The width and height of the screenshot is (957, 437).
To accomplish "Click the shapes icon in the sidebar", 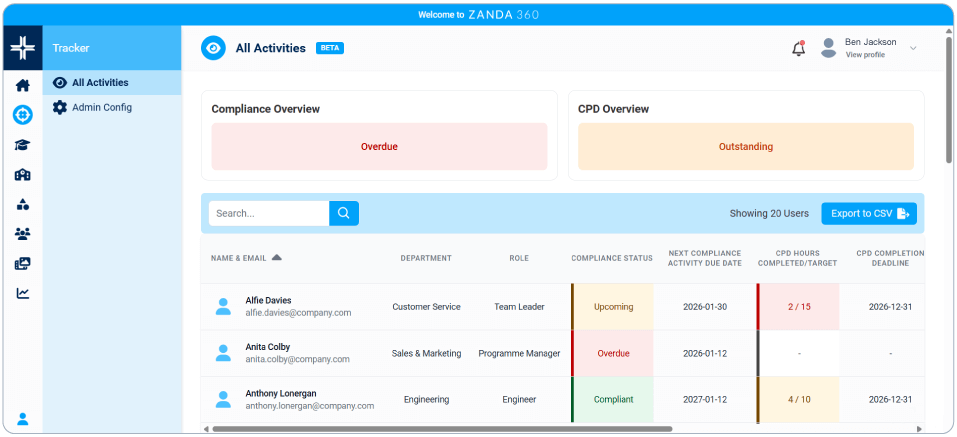I will coord(22,204).
